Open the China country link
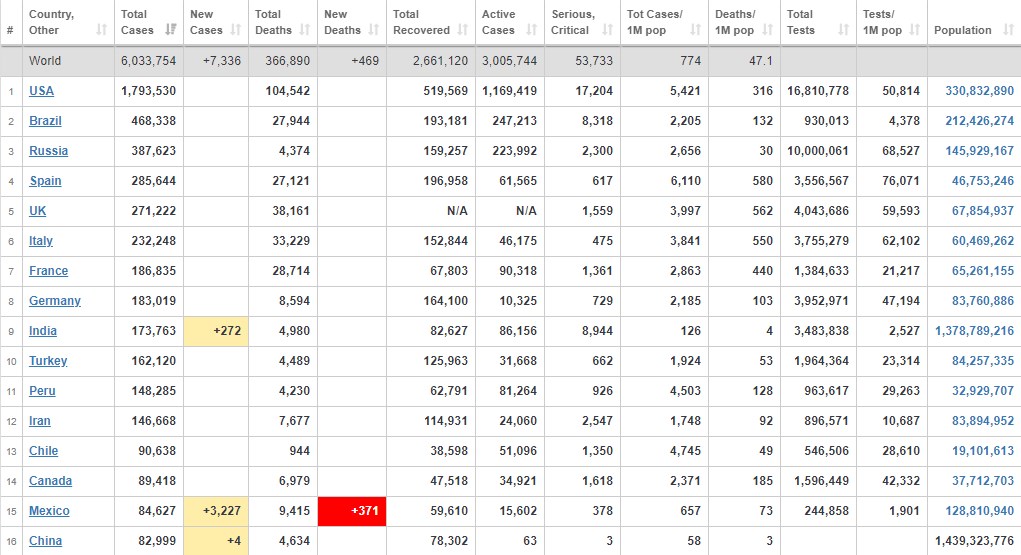1021x555 pixels. pyautogui.click(x=45, y=541)
